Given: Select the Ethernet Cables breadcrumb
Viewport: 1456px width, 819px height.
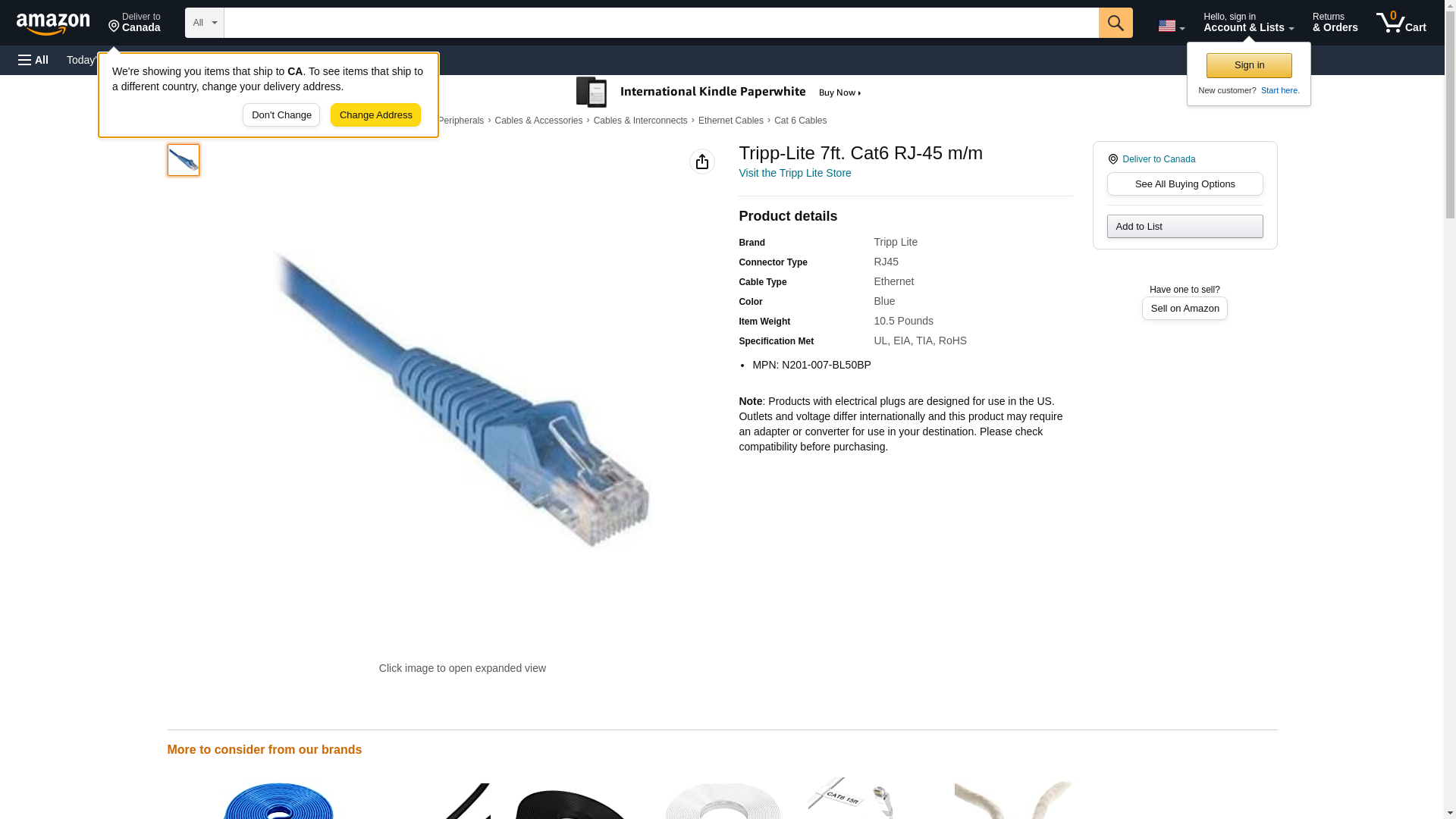Looking at the screenshot, I should coord(731,121).
